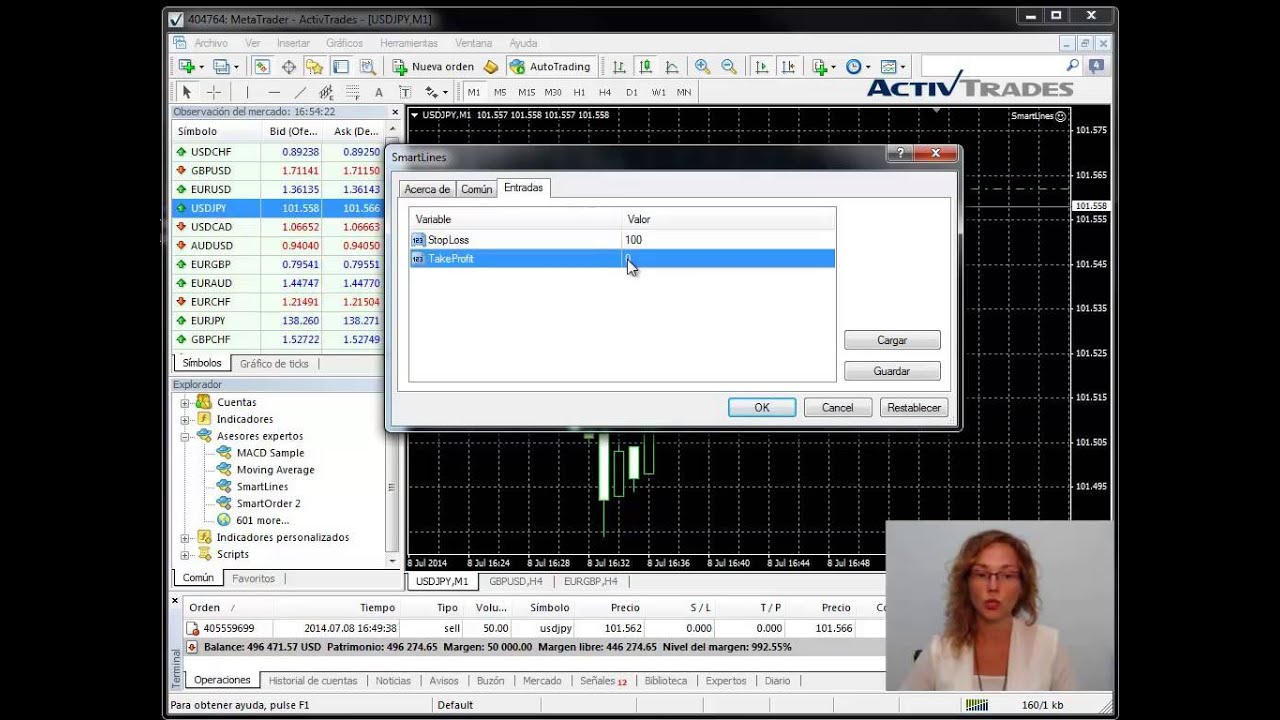The width and height of the screenshot is (1280, 720).
Task: Switch to bar chart display
Action: 619,67
